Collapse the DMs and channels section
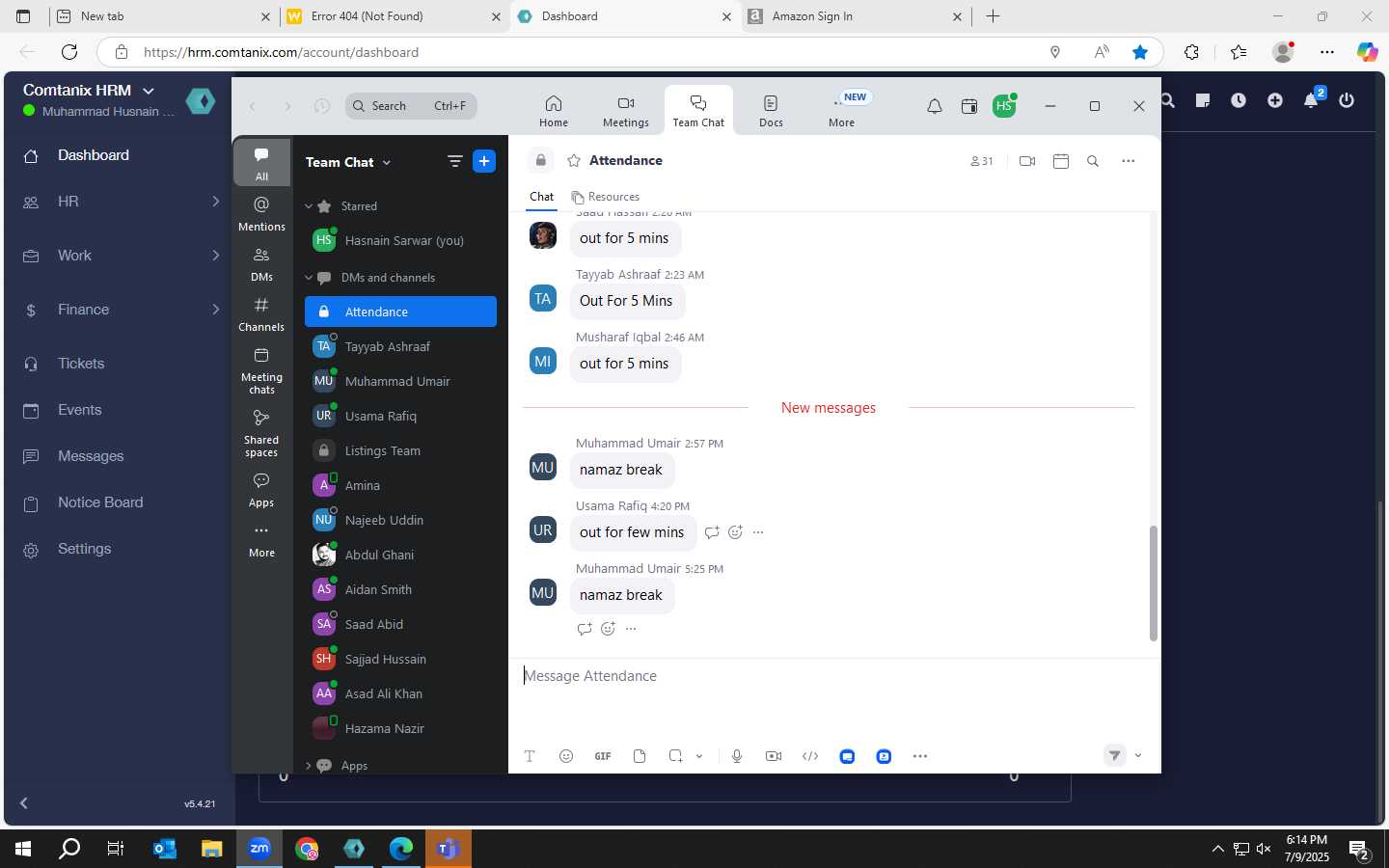 [x=309, y=278]
